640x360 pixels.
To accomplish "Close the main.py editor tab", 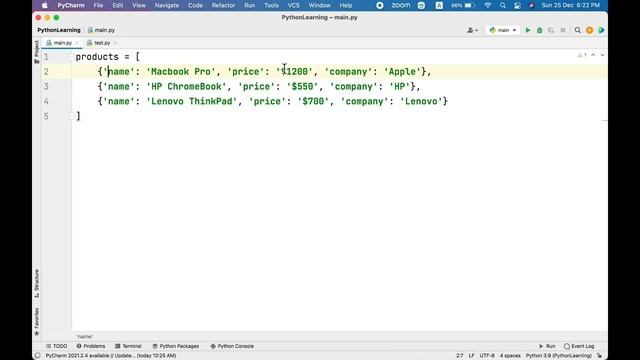I will [77, 43].
